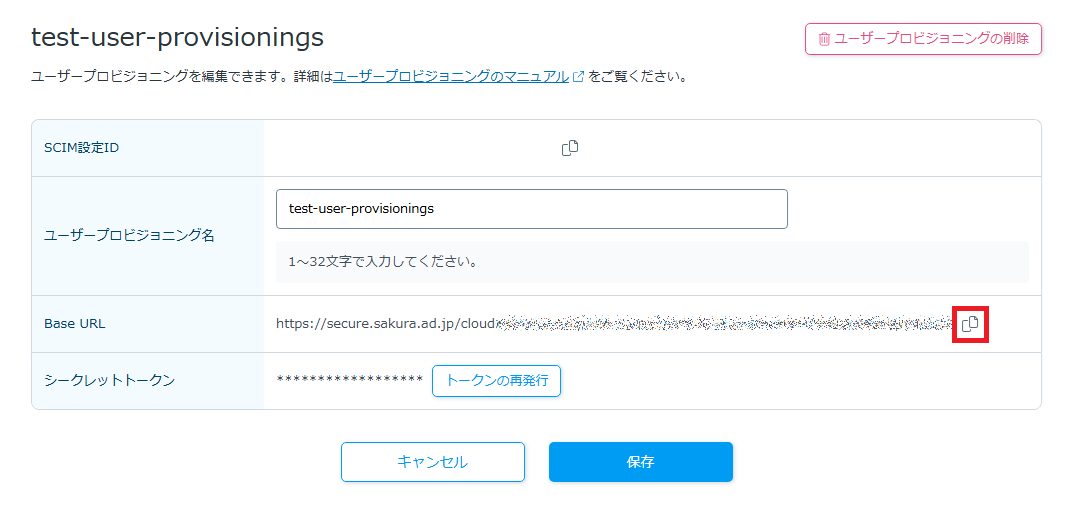Click the SCIM設定ID row label
This screenshot has width=1072, height=509.
pyautogui.click(x=81, y=148)
